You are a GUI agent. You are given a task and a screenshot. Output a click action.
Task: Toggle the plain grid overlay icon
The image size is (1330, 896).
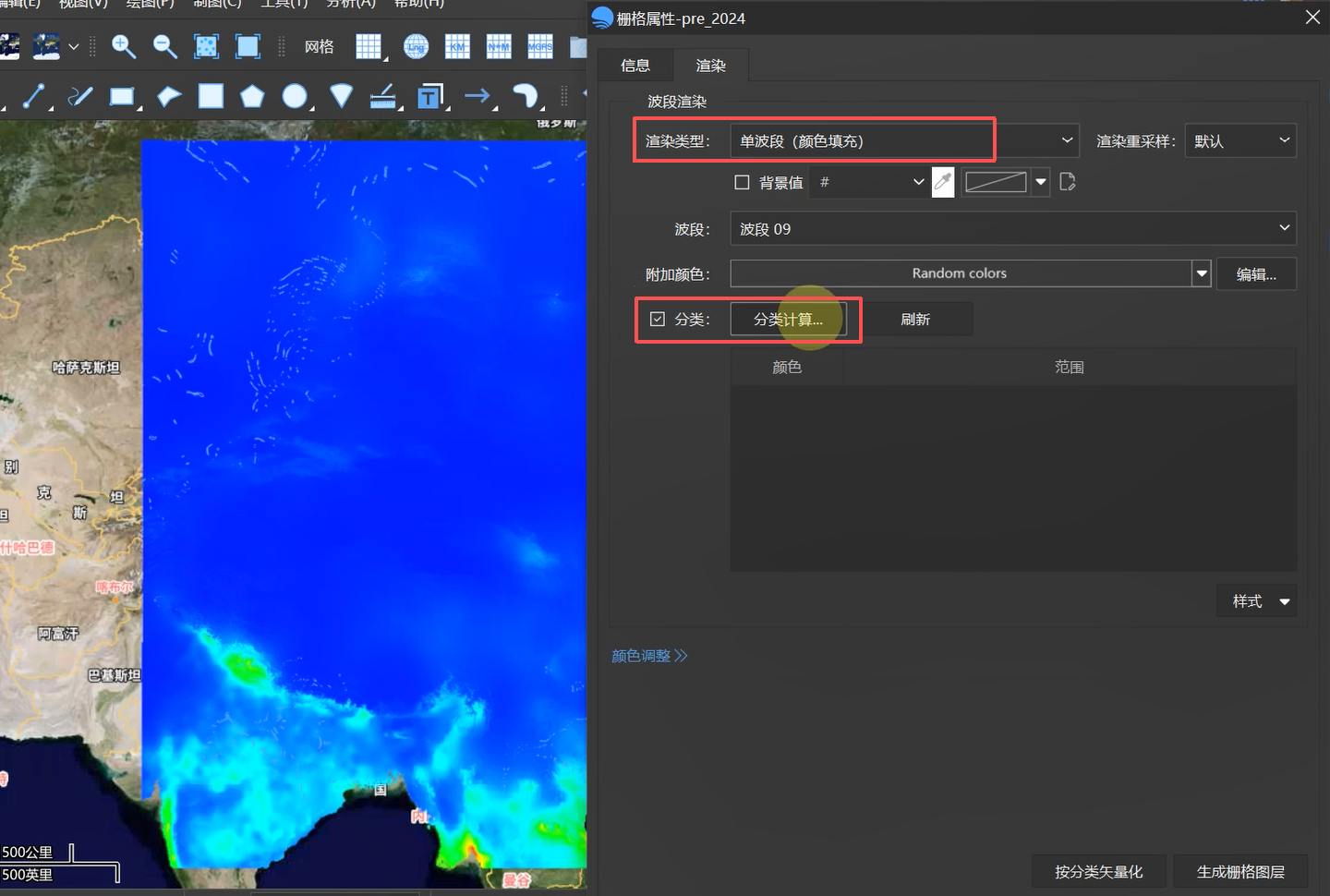click(369, 46)
